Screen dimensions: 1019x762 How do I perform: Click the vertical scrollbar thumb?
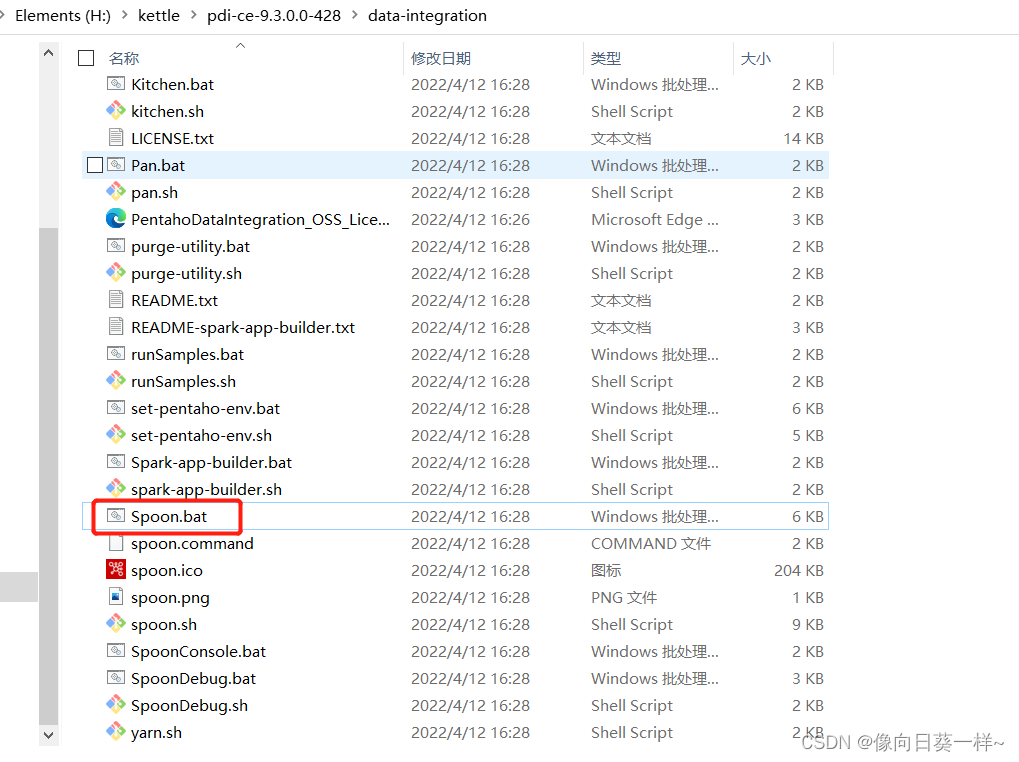(48, 476)
